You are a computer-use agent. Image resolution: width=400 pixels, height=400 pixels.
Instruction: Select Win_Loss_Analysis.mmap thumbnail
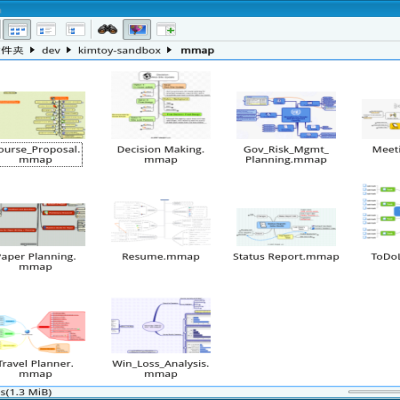pos(161,325)
